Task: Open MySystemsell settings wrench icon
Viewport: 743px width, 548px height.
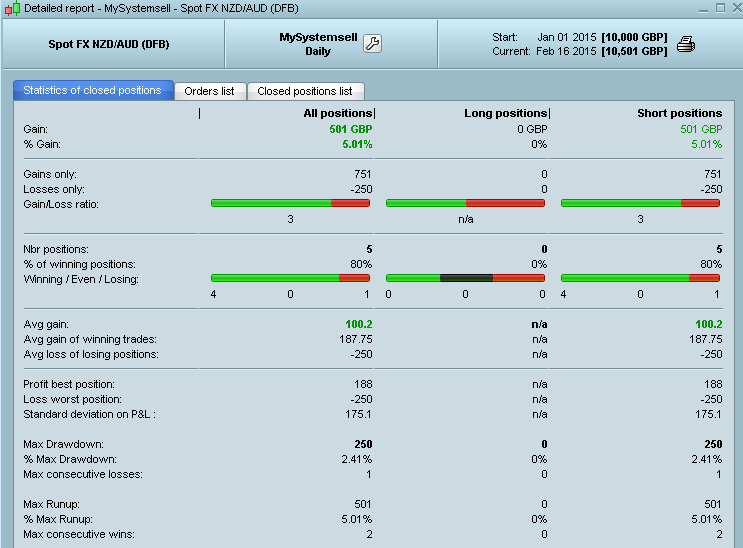Action: tap(372, 44)
